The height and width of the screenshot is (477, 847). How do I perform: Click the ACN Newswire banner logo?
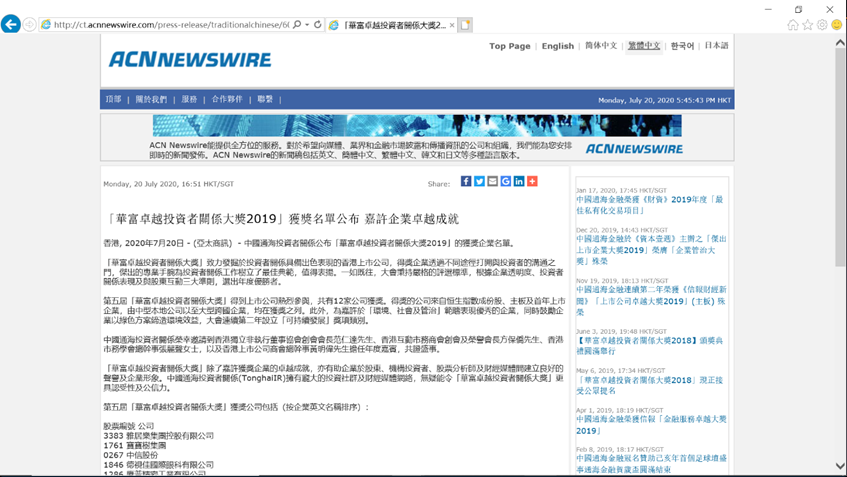pyautogui.click(x=634, y=149)
